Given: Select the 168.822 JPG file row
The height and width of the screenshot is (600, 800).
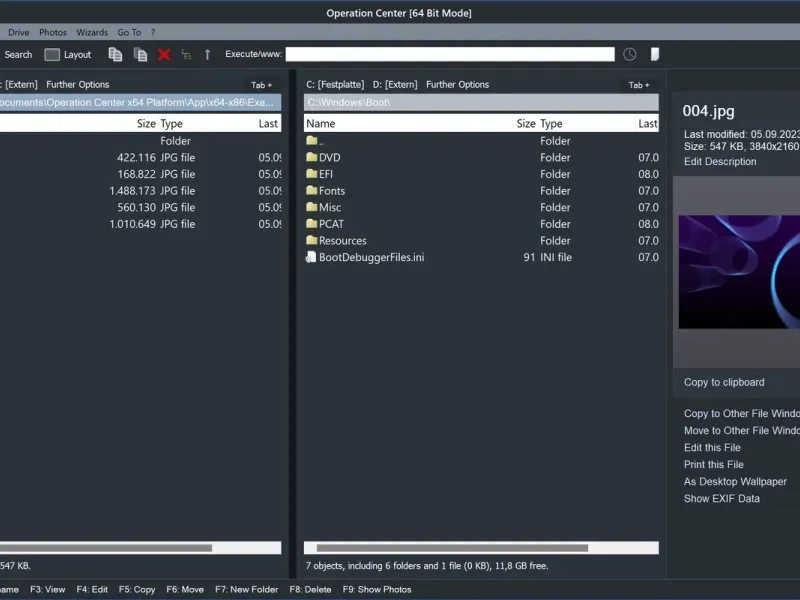Looking at the screenshot, I should click(140, 174).
